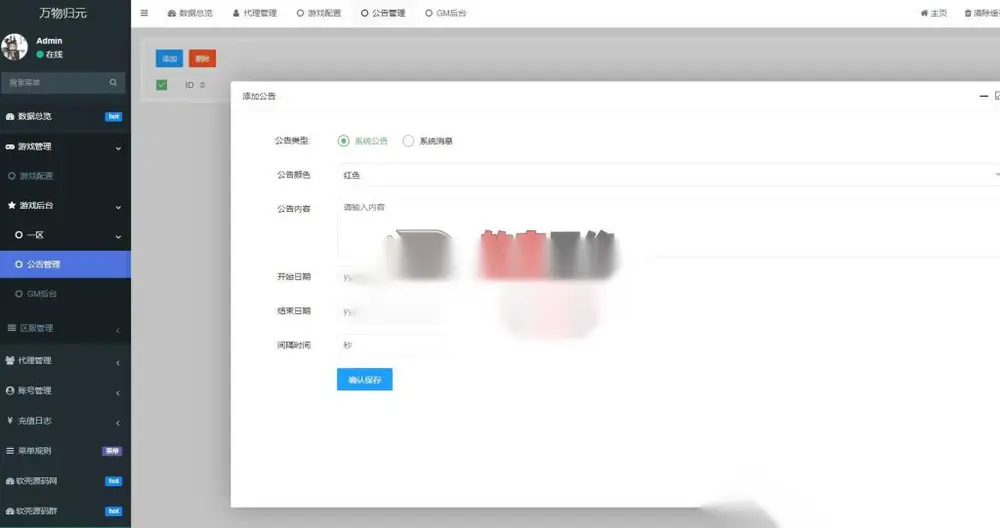Toggle the green select-all checkbox
The width and height of the screenshot is (1000, 528).
(161, 85)
